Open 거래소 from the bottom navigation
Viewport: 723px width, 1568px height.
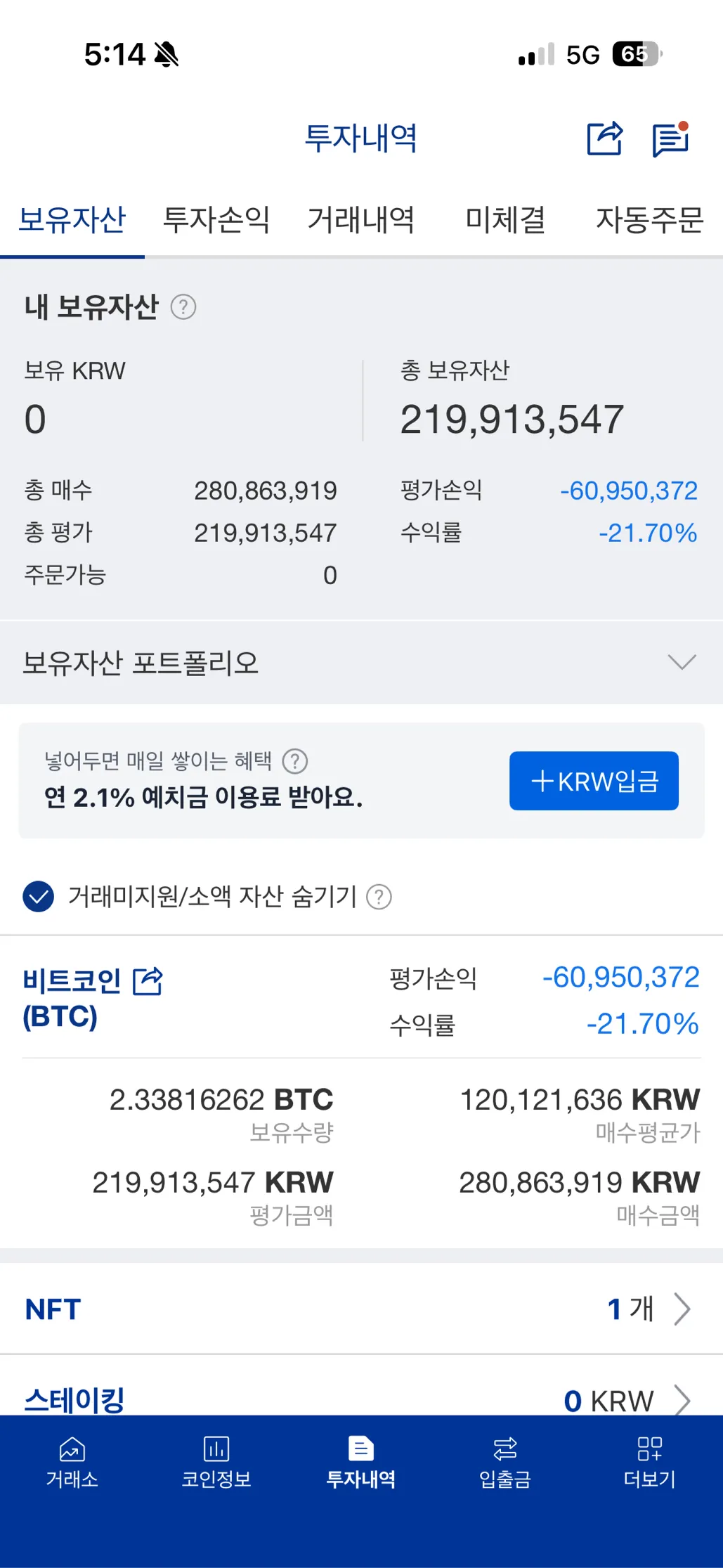(x=72, y=1463)
